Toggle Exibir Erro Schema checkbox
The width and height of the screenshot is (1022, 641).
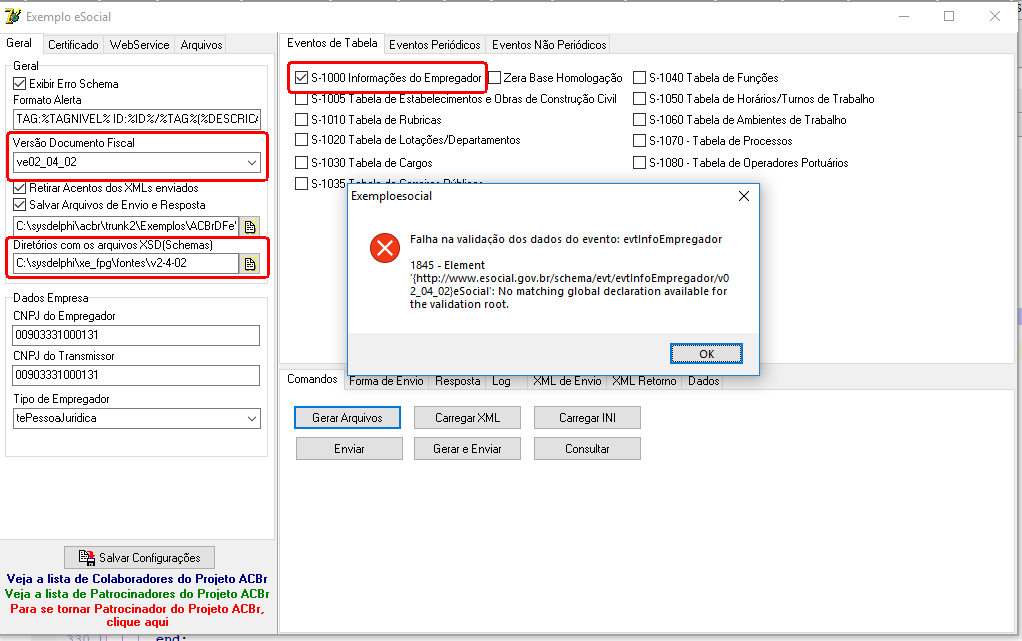click(x=20, y=83)
